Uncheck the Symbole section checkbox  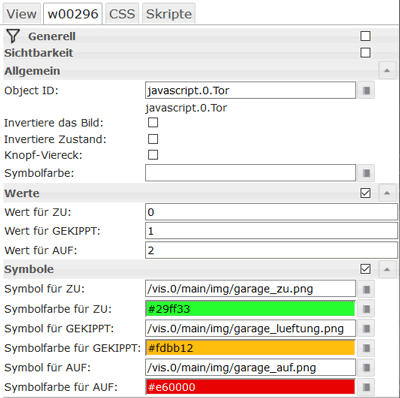coord(365,269)
